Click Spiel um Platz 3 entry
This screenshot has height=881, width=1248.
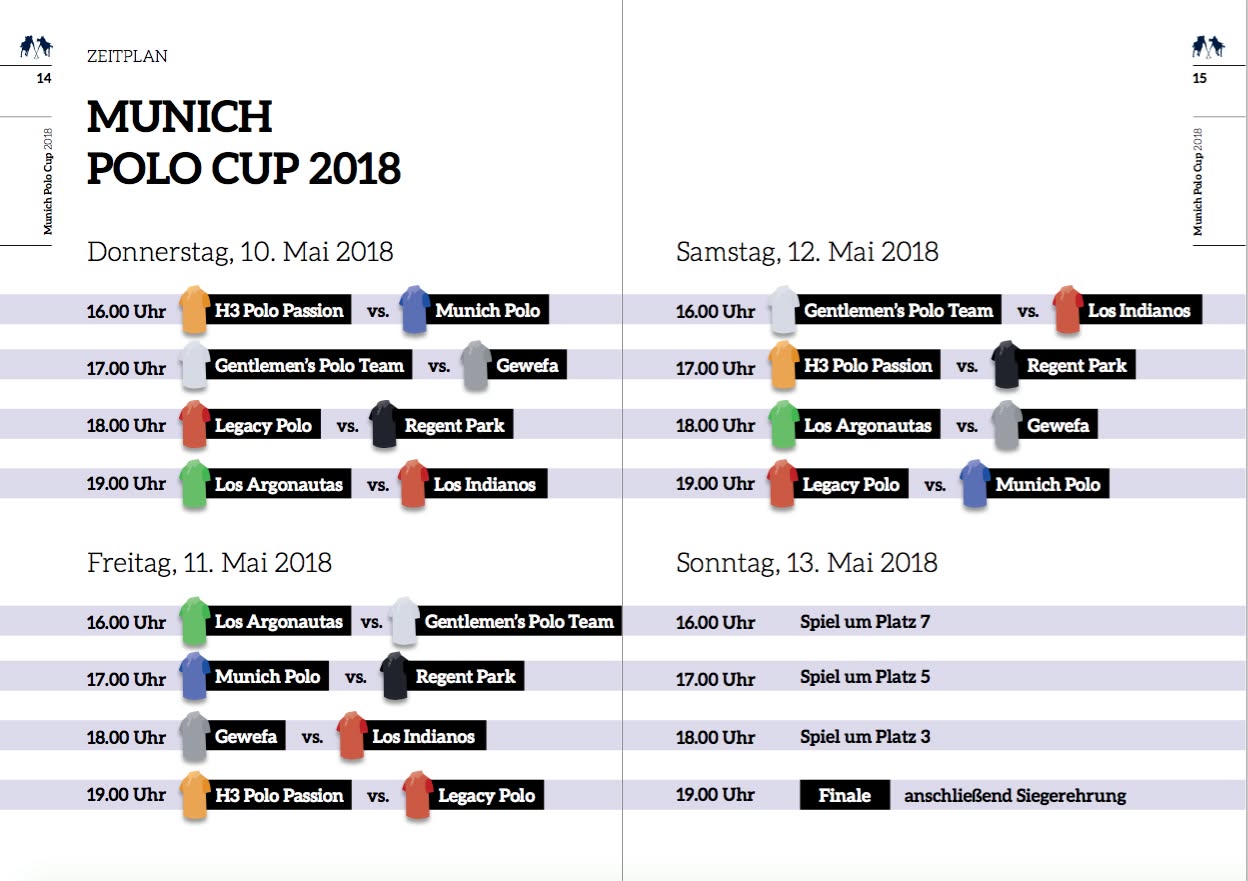click(x=865, y=737)
